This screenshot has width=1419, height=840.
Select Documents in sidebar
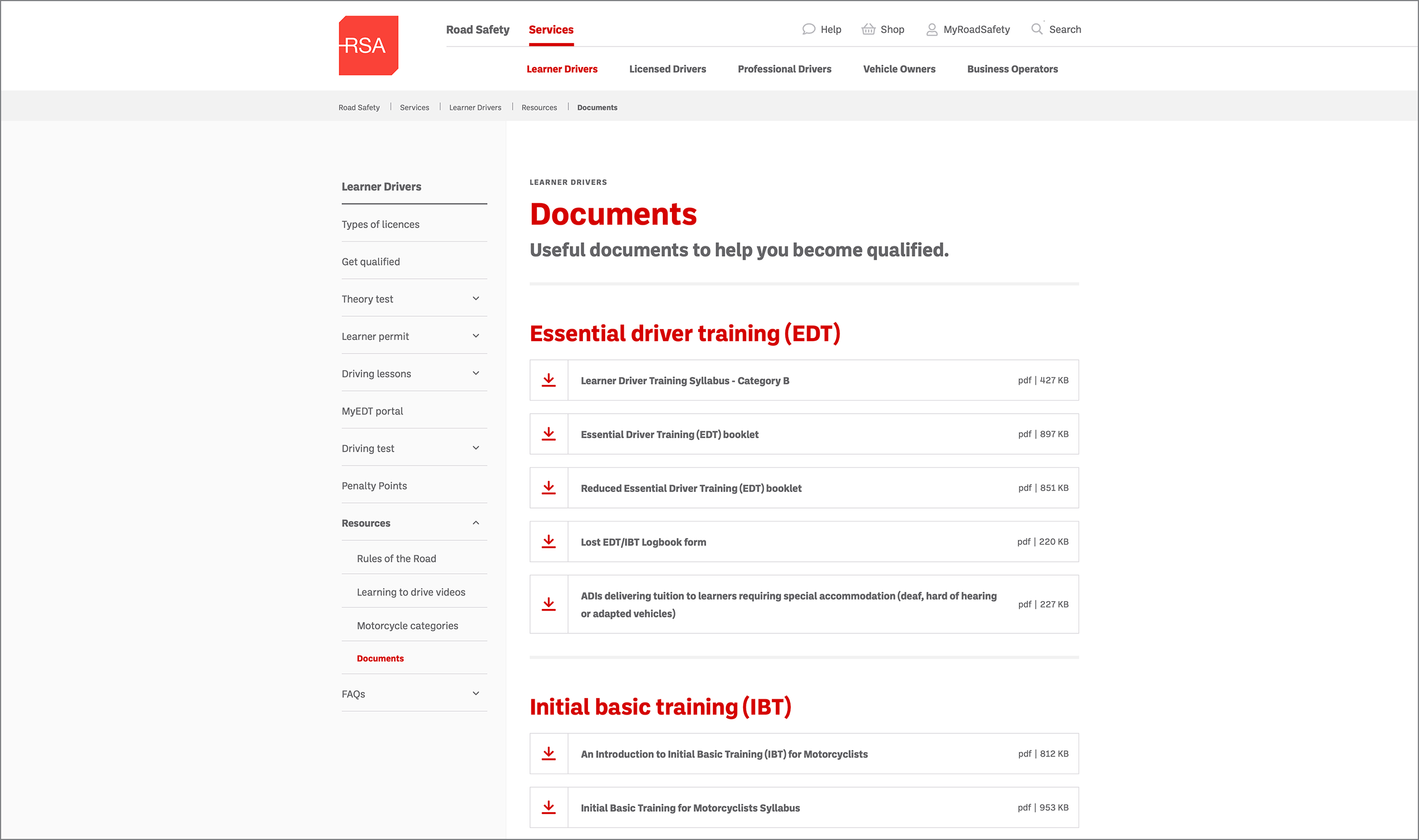coord(380,658)
